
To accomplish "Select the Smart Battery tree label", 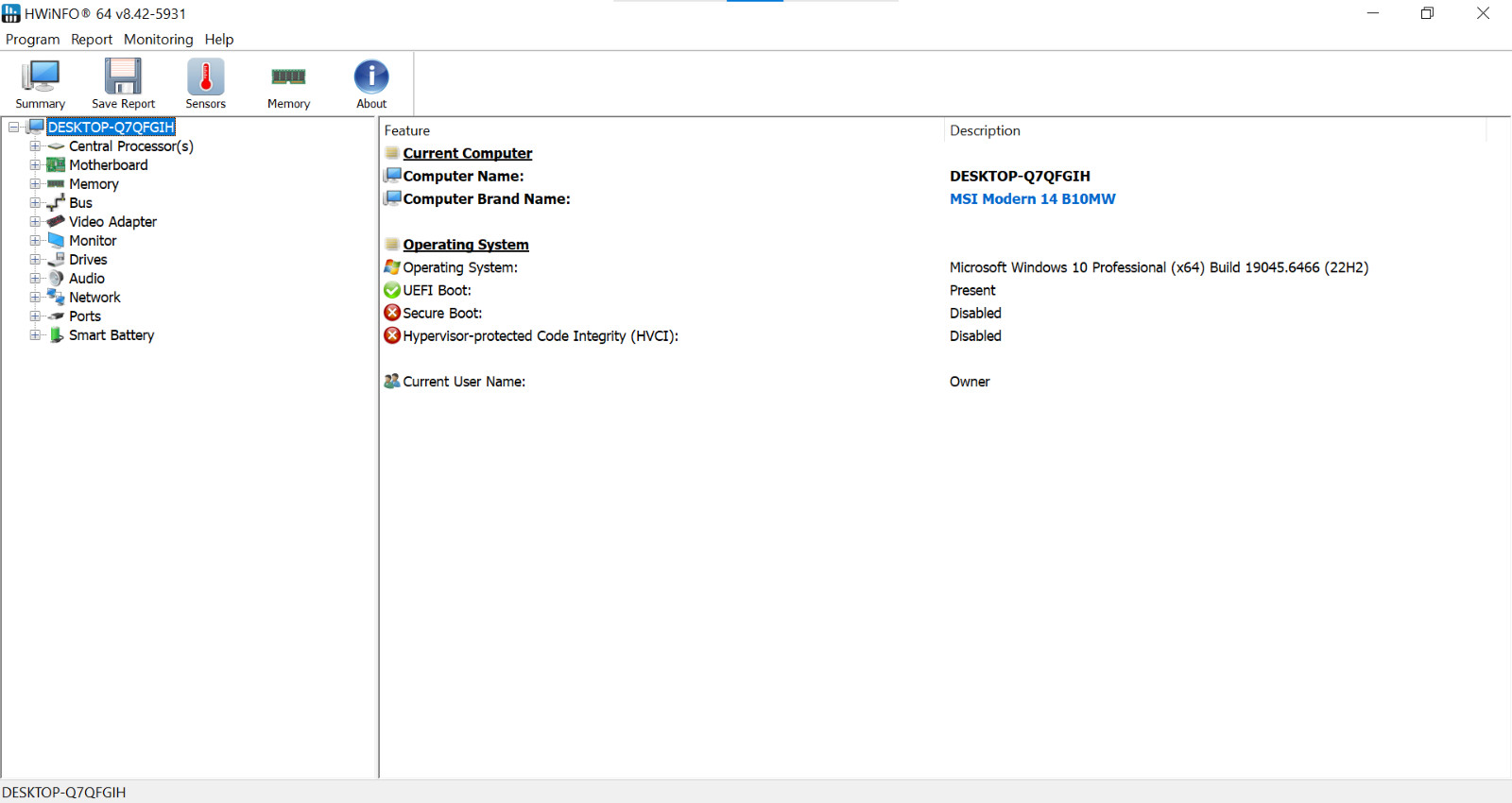I will [112, 335].
